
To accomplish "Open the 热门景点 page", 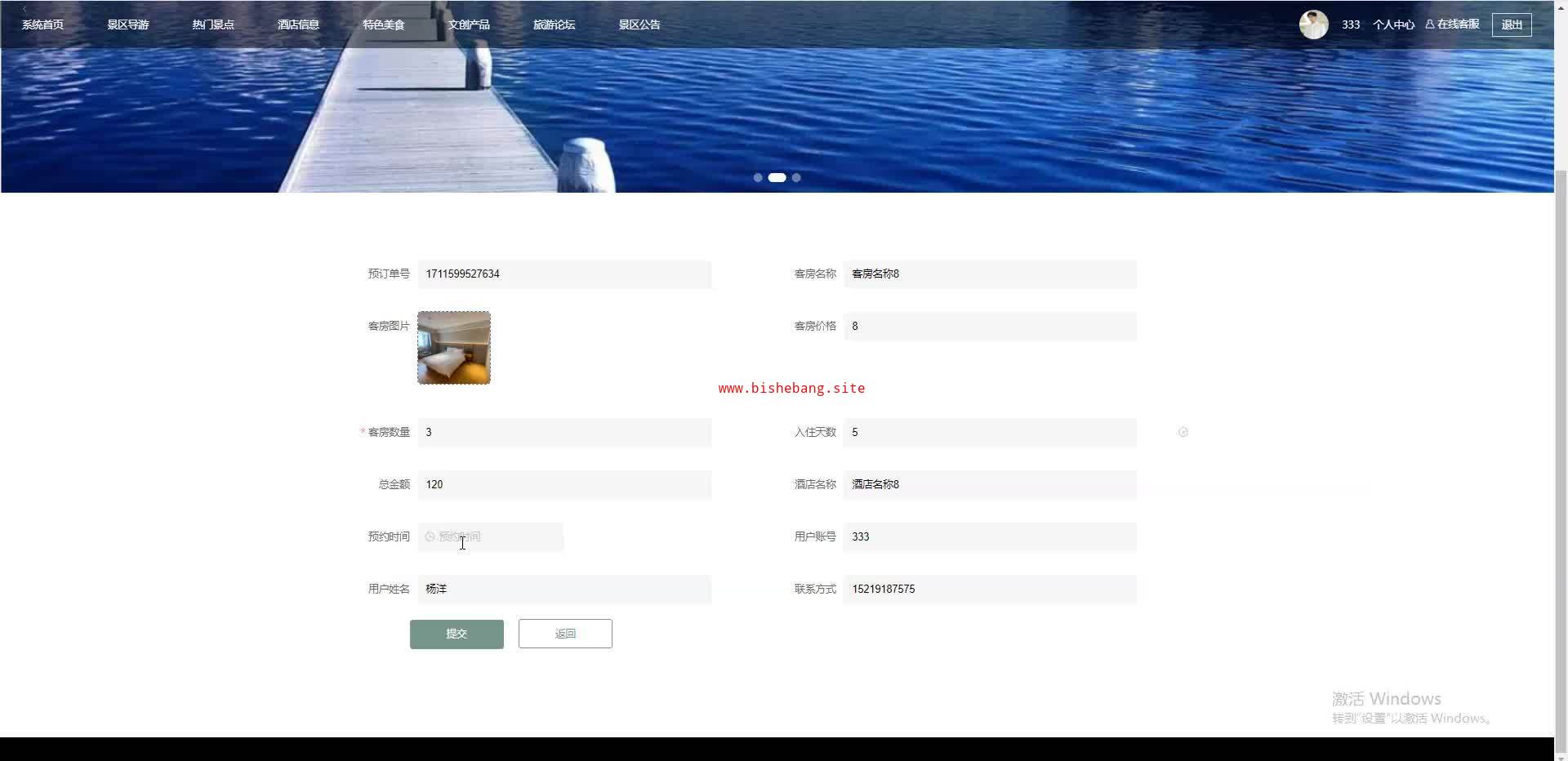I will (x=213, y=24).
